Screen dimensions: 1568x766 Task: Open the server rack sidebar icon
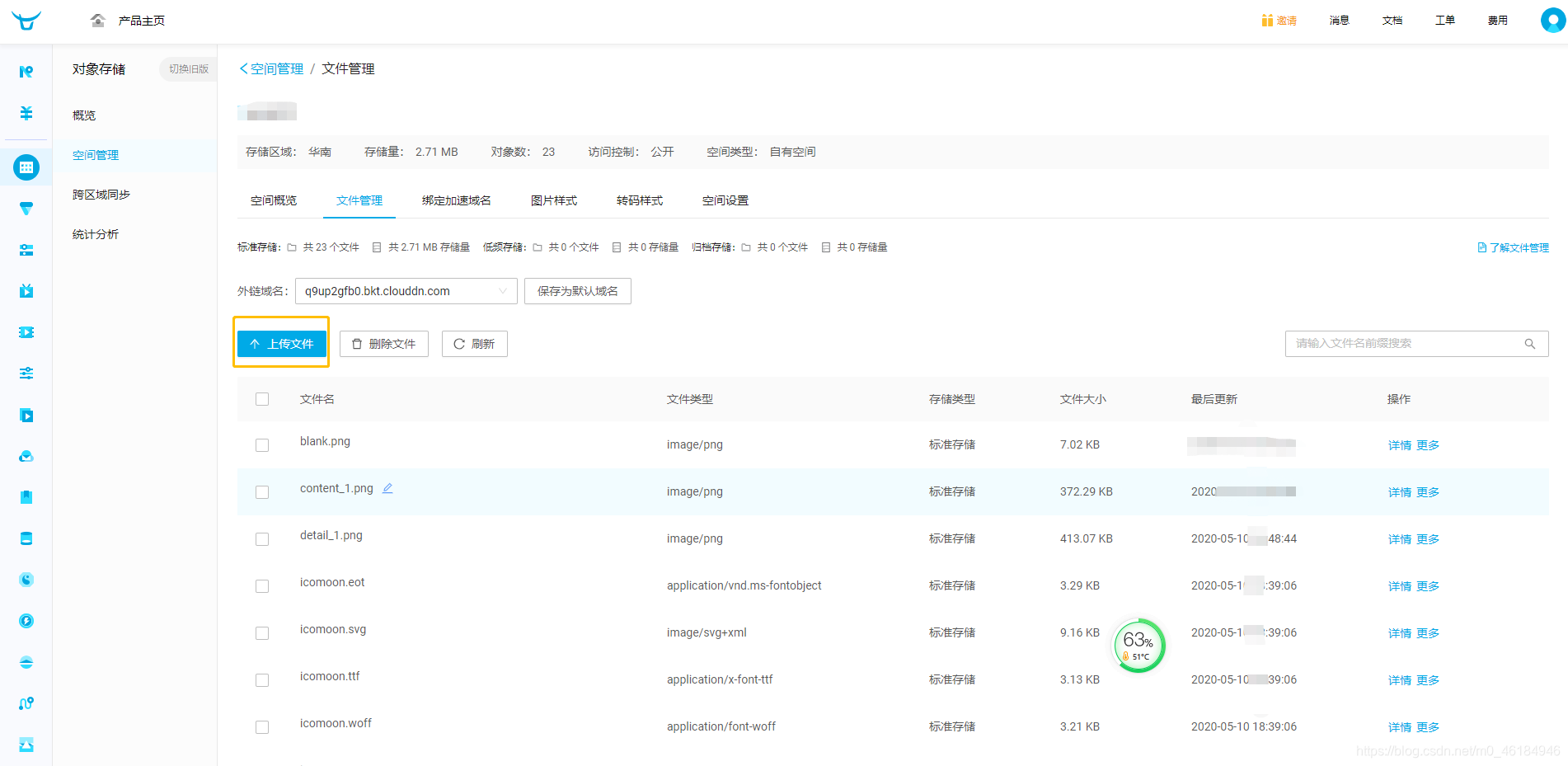point(26,250)
